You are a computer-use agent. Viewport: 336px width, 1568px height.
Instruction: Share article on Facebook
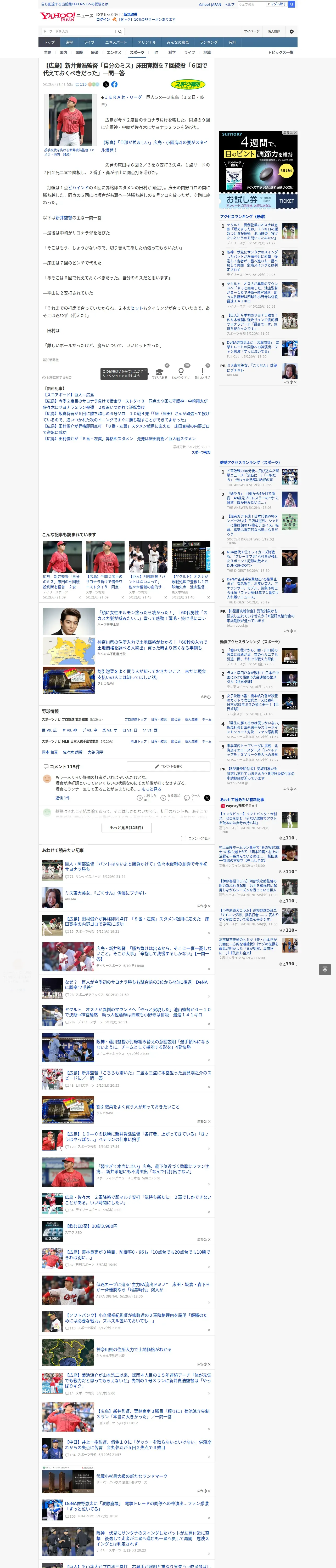[114, 85]
